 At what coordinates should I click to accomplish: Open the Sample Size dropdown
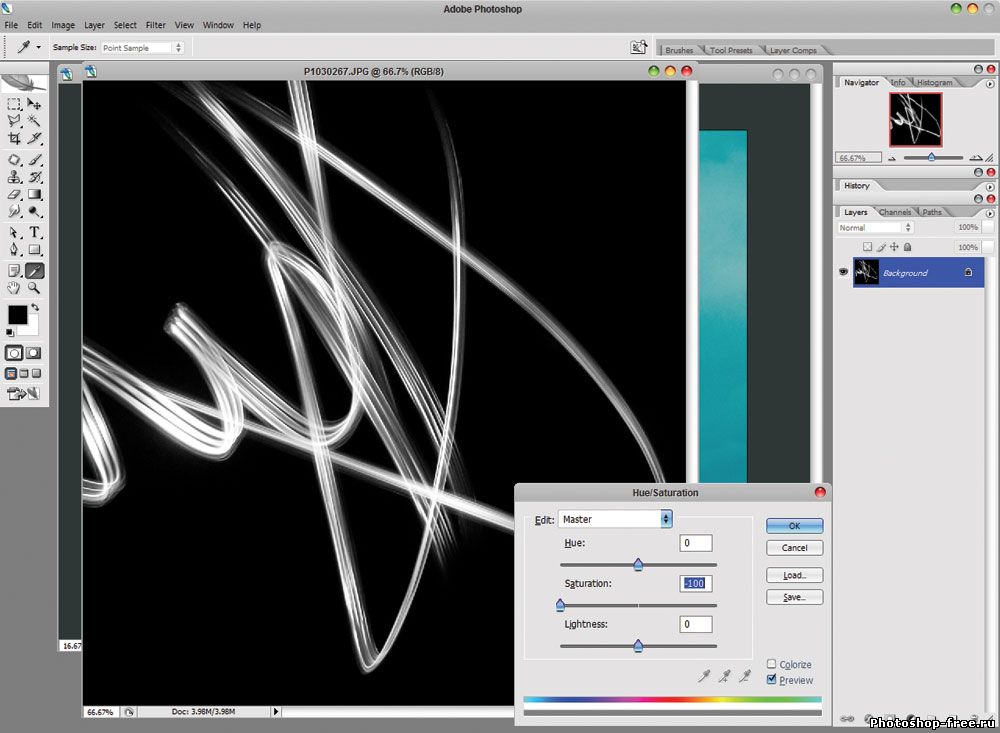[142, 47]
